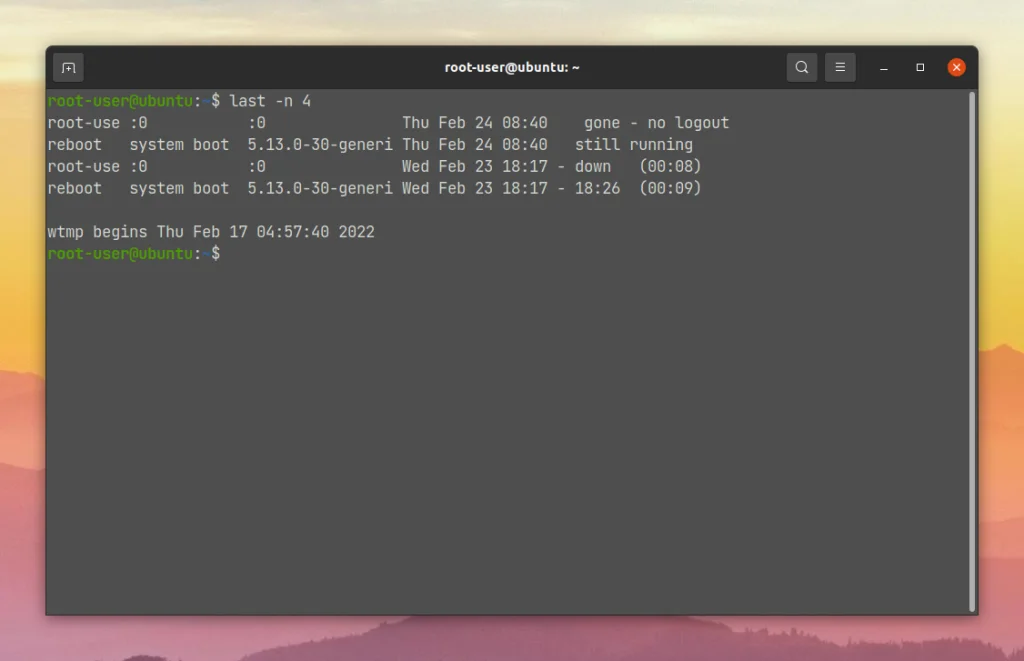Click the date "Thu Feb 17 04:57:40 2022"
The image size is (1024, 661).
pyautogui.click(x=266, y=232)
